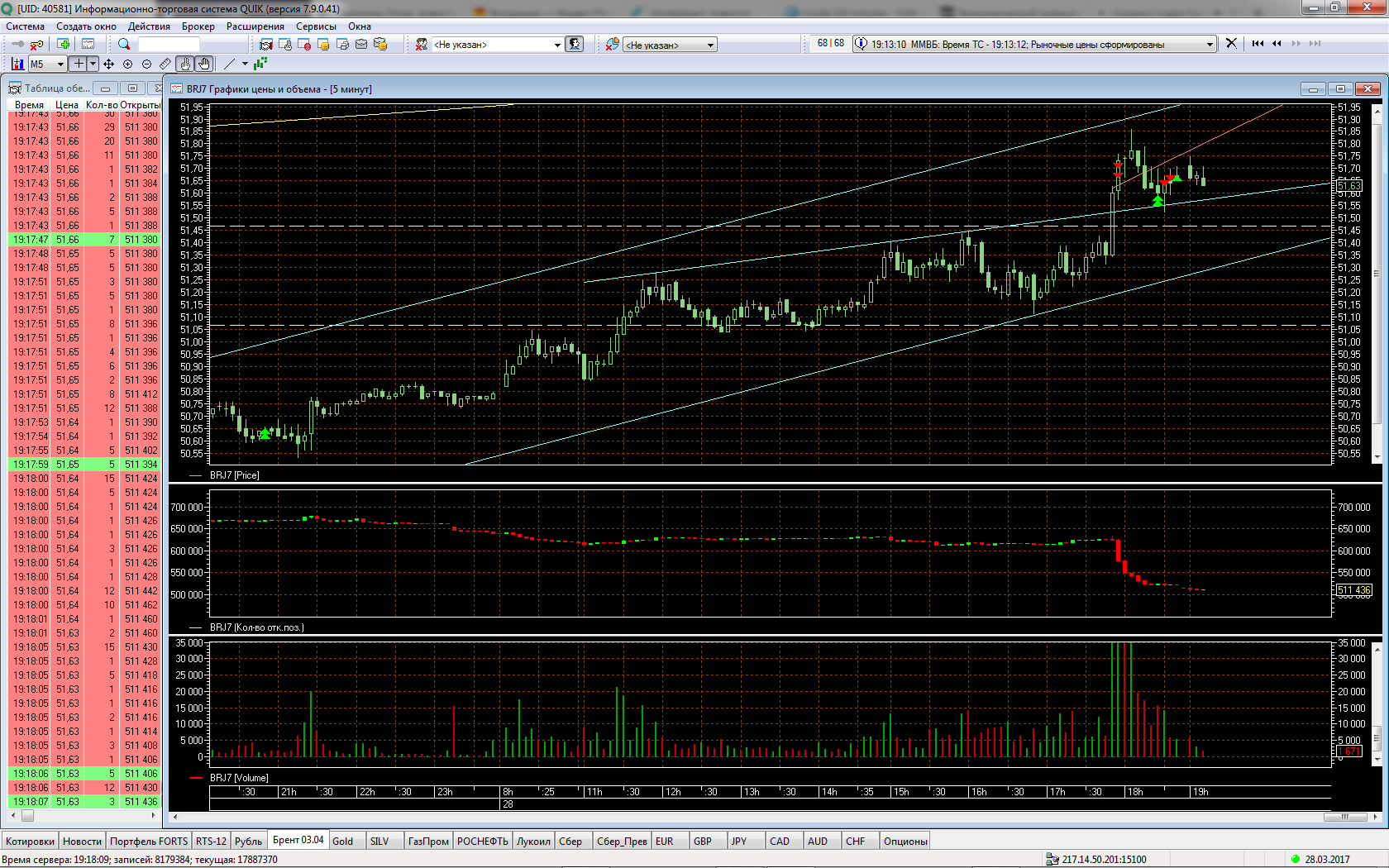
Task: Click the zoom out minus circle icon
Action: [x=146, y=64]
